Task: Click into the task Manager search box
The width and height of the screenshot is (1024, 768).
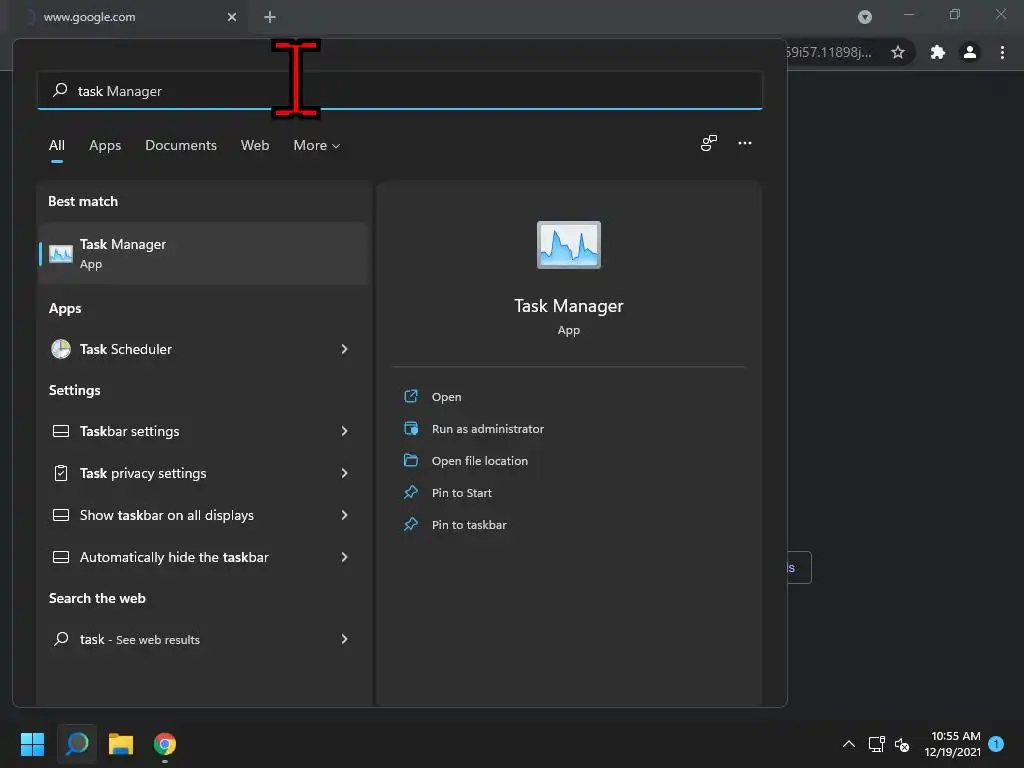Action: coord(400,91)
